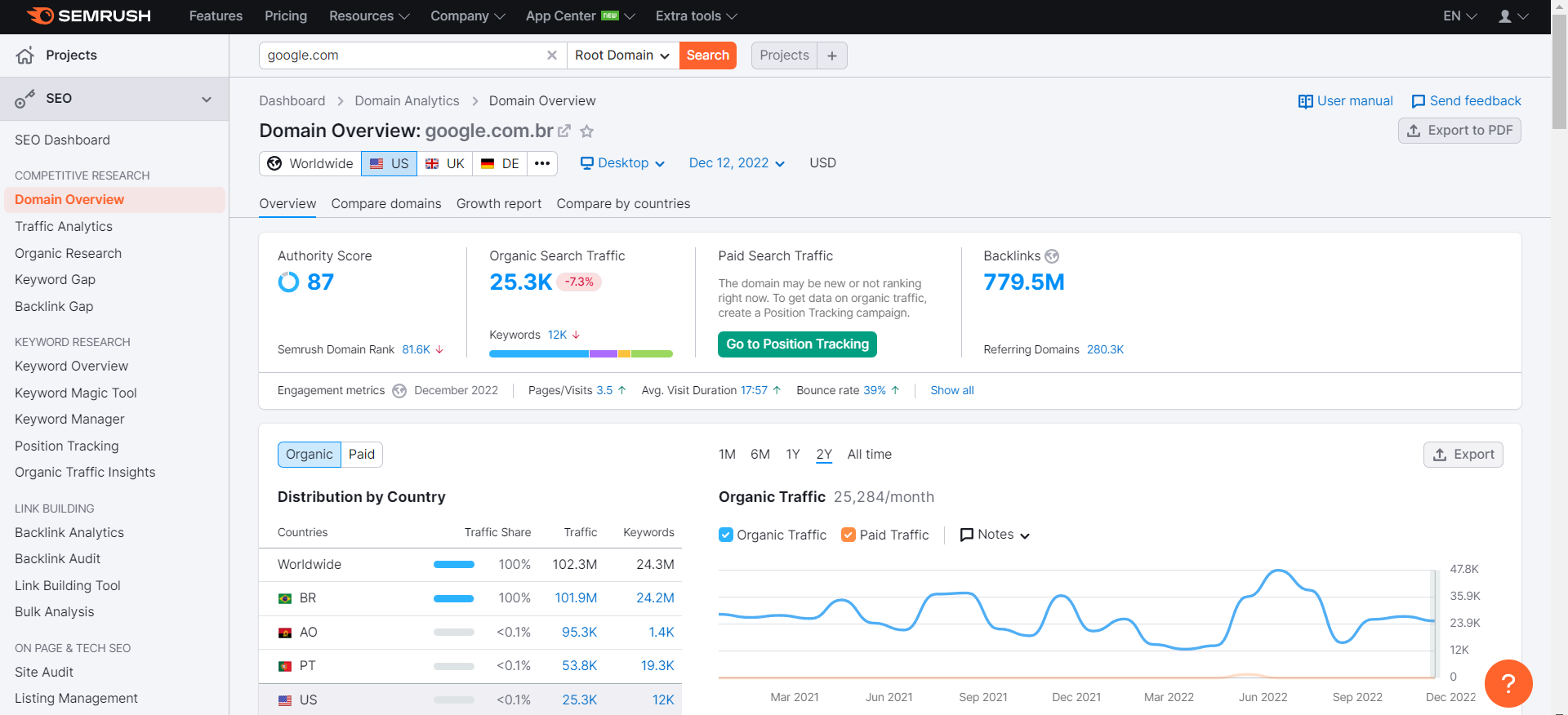Open the Features menu item
The width and height of the screenshot is (1568, 715).
point(216,16)
